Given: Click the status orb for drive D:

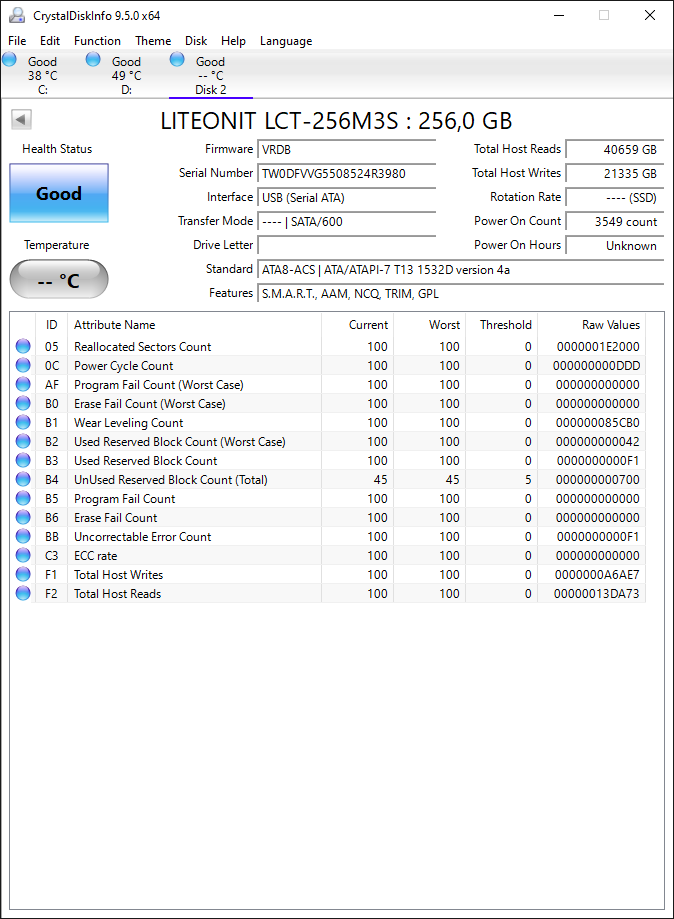Looking at the screenshot, I should 93,59.
